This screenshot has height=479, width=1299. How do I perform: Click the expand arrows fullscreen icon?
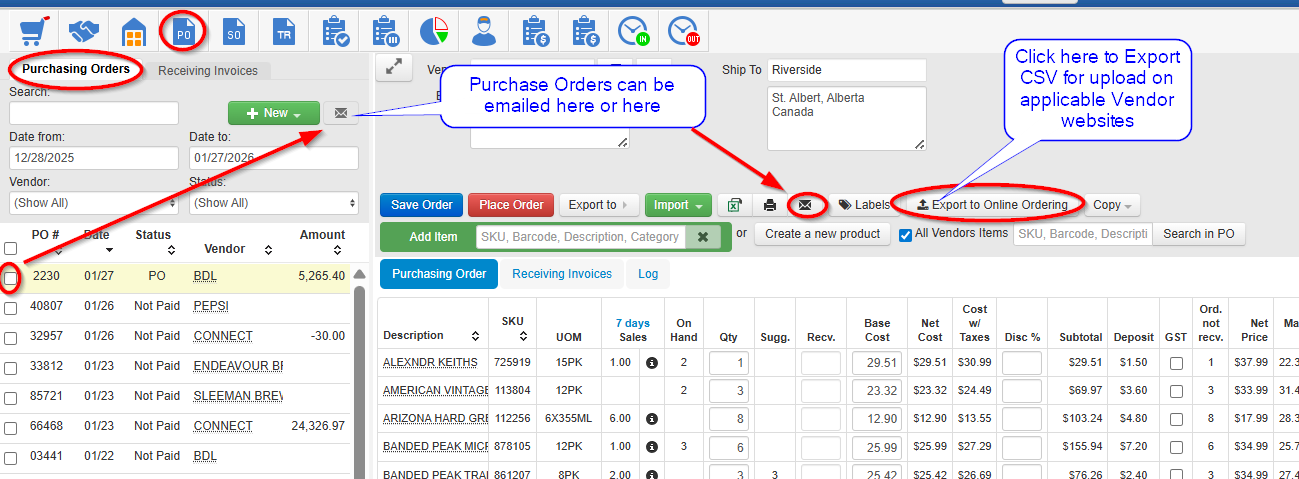coord(394,68)
